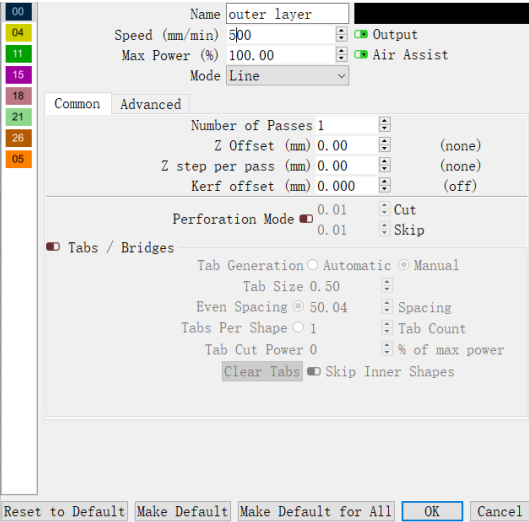Select the green layer 11 swatch
This screenshot has height=522, width=529.
coord(19,54)
